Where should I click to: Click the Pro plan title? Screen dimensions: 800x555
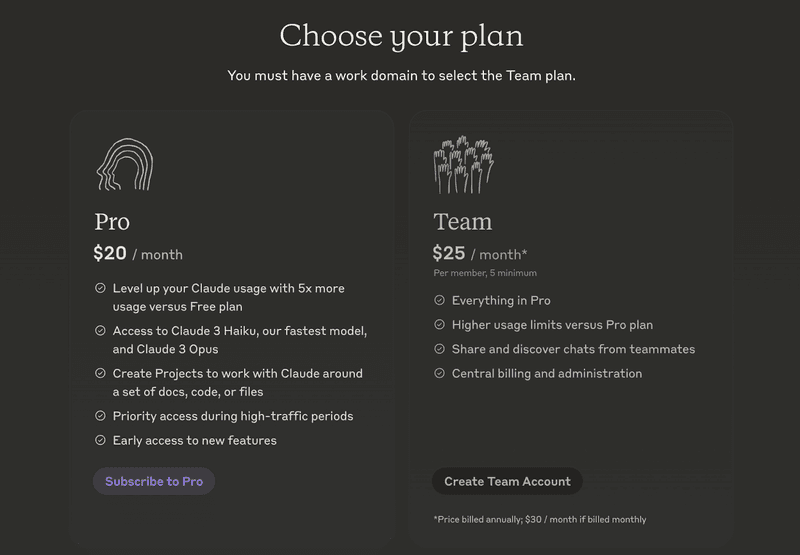pos(112,221)
